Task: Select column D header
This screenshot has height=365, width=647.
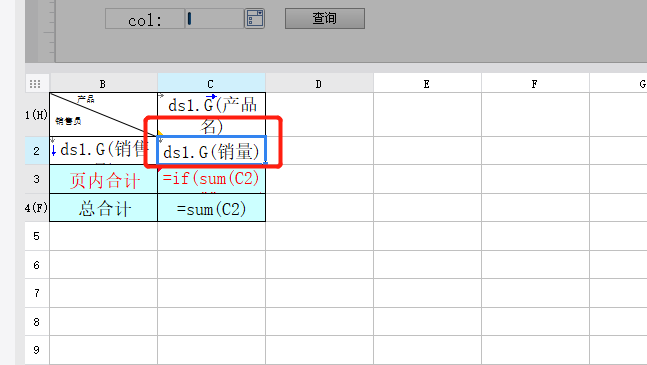Action: (x=319, y=84)
